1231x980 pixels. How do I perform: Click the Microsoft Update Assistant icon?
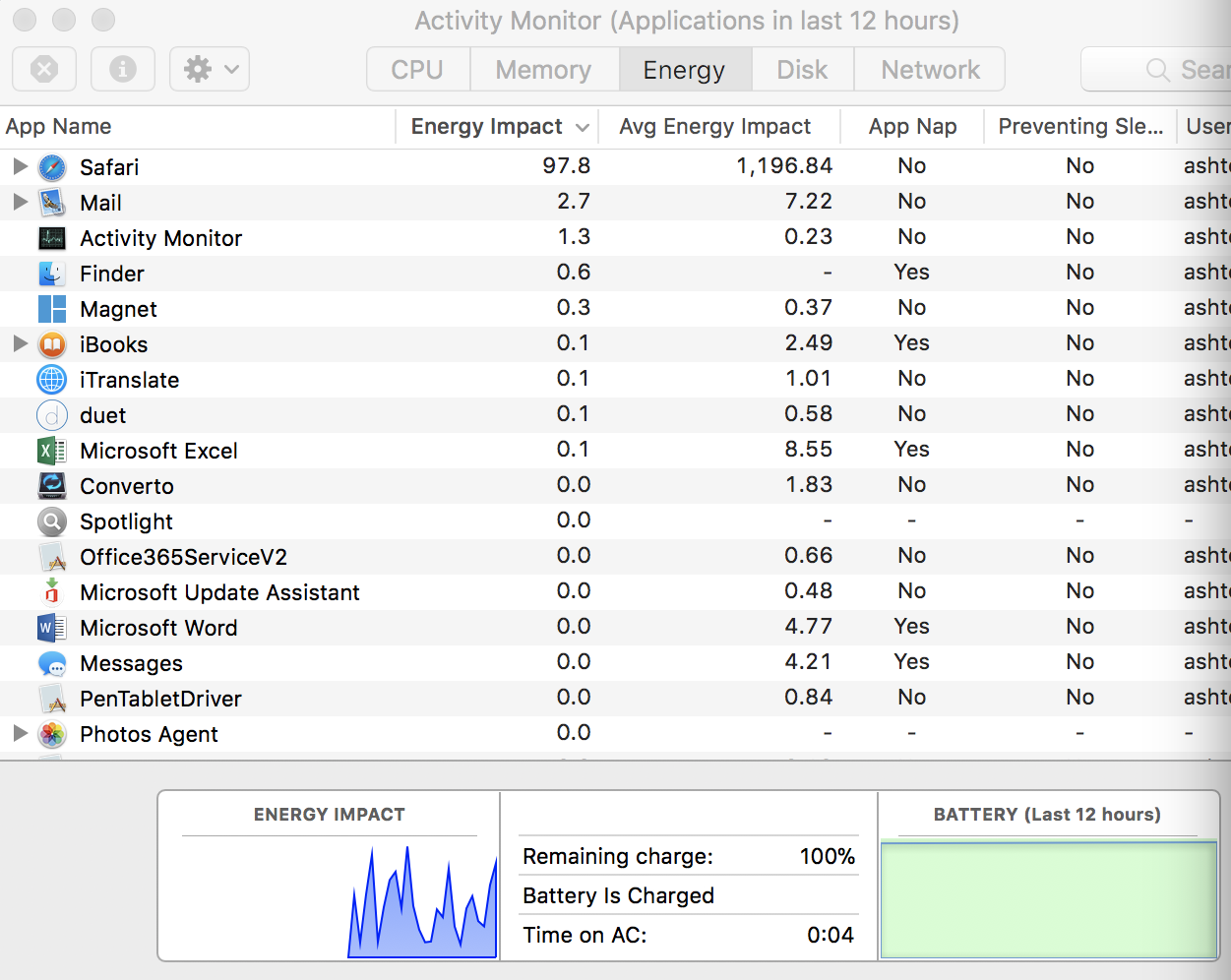click(x=52, y=592)
